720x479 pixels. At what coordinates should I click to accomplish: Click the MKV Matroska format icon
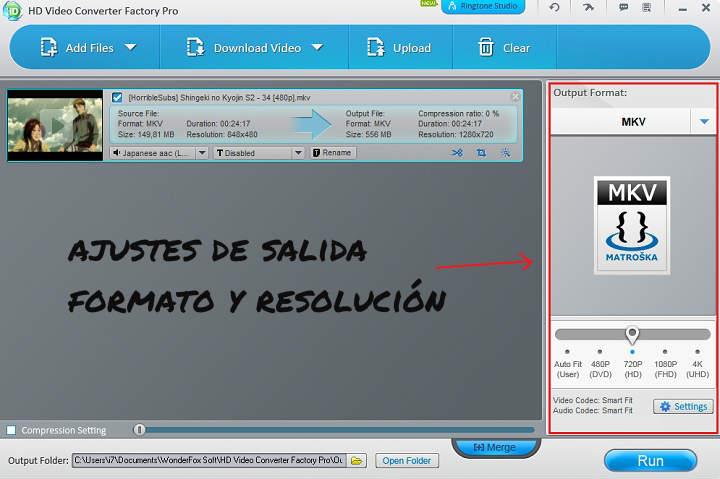pyautogui.click(x=631, y=225)
